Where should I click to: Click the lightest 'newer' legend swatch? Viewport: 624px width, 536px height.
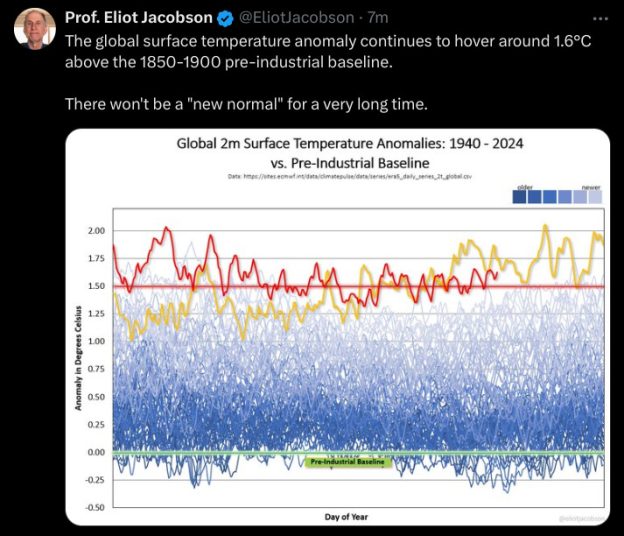(x=595, y=198)
